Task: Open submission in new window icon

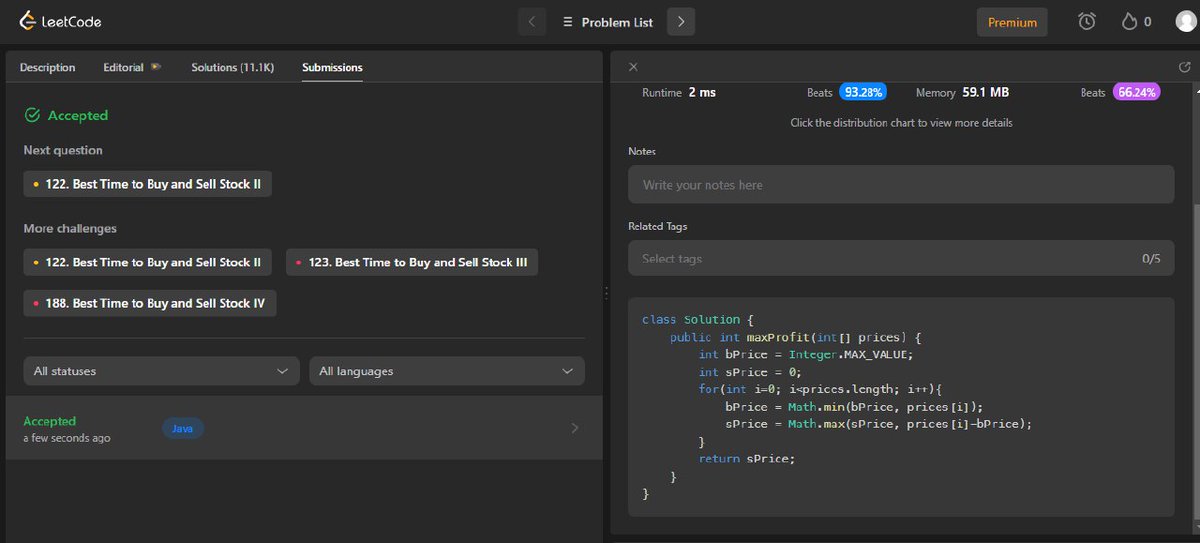Action: (1185, 67)
